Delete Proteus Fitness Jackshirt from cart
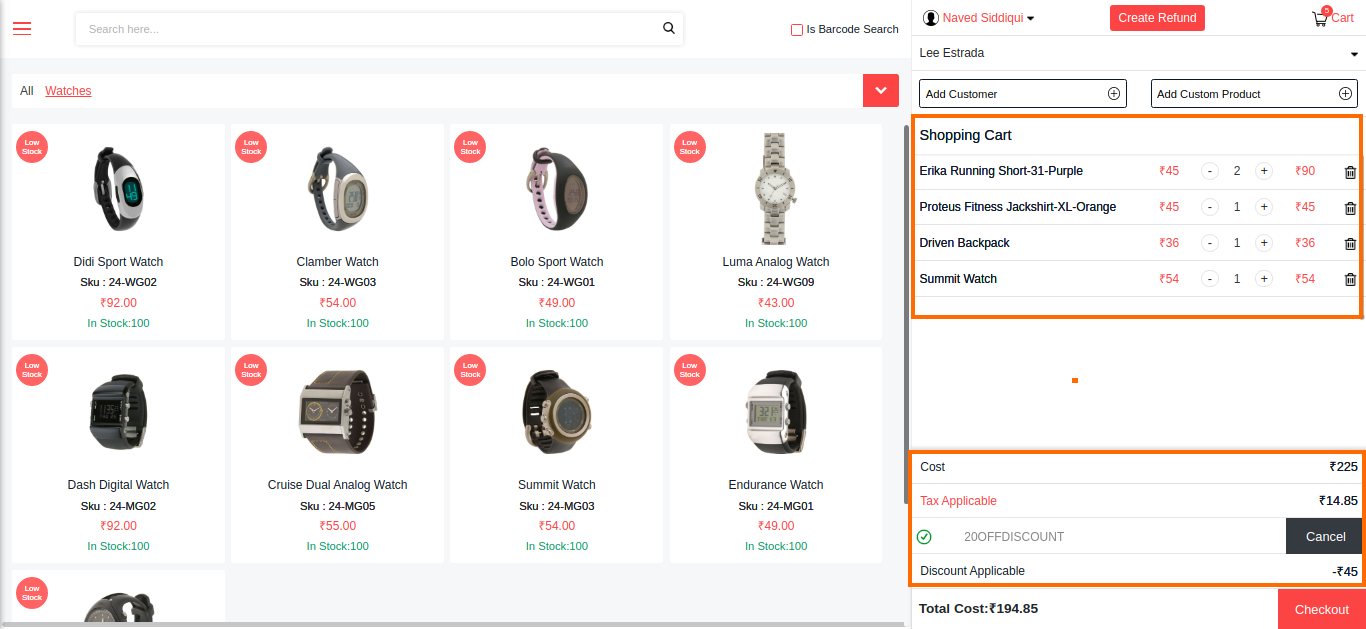 tap(1350, 208)
